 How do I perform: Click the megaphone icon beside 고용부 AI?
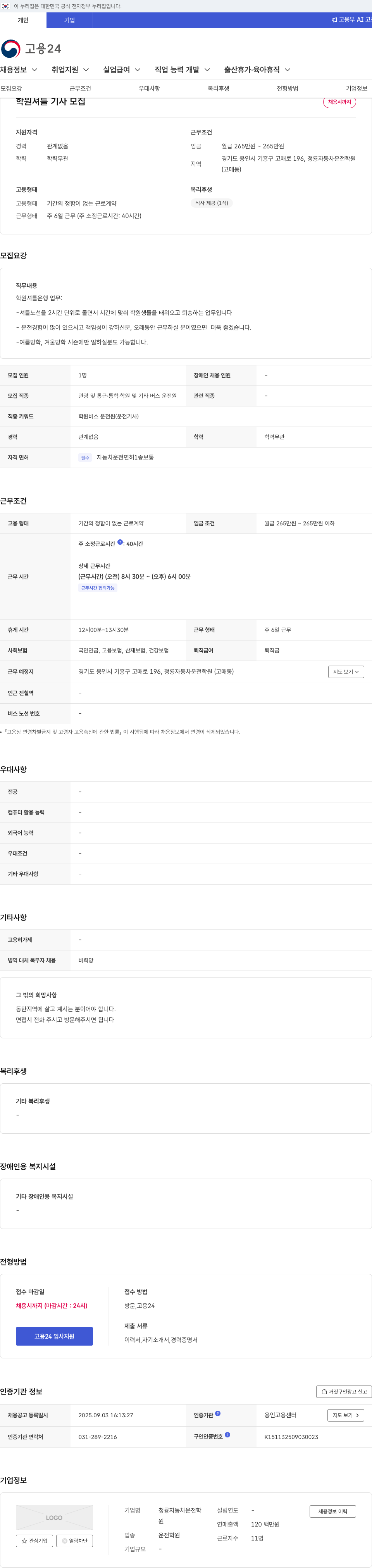tap(334, 20)
